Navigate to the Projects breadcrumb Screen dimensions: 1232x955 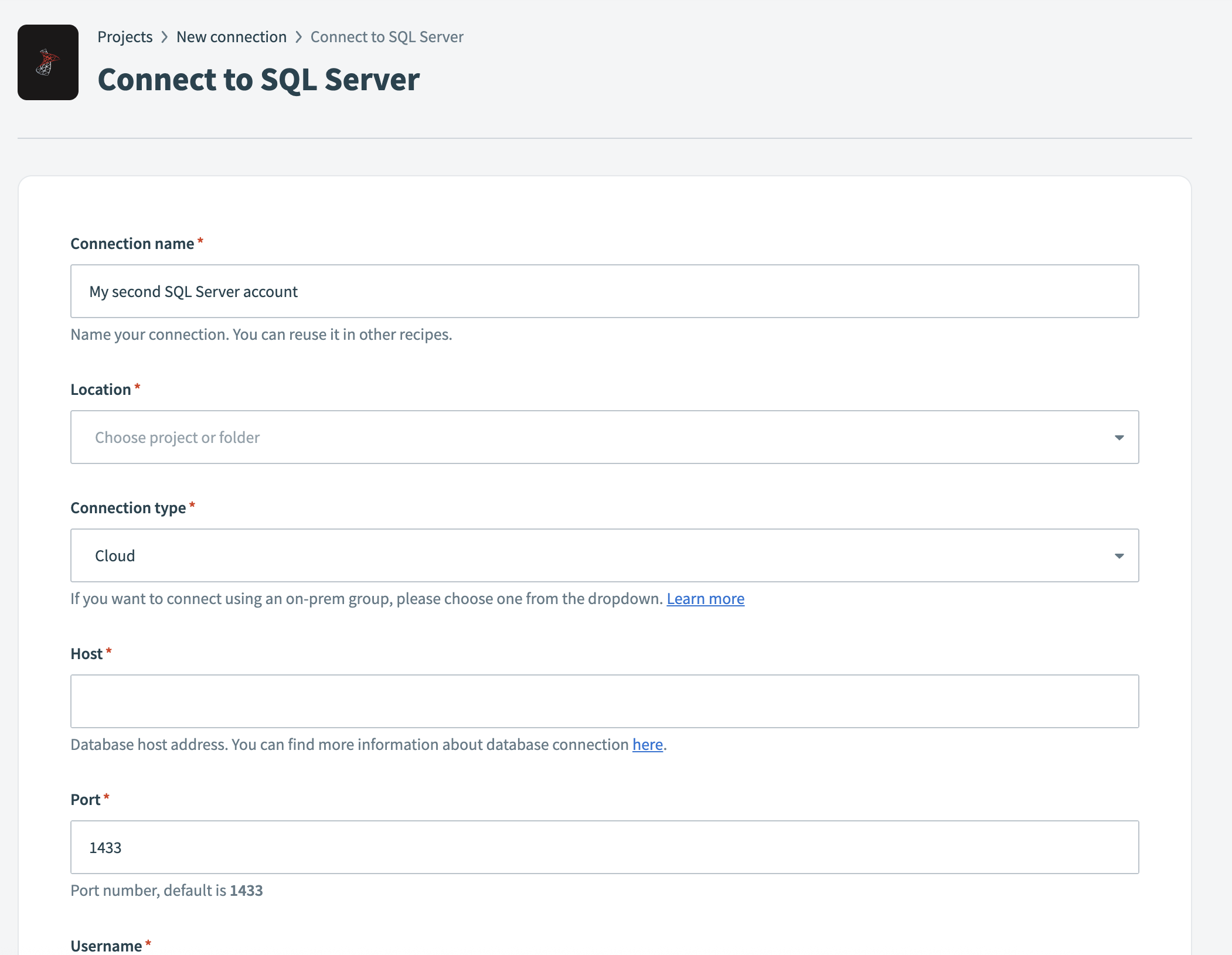tap(125, 36)
